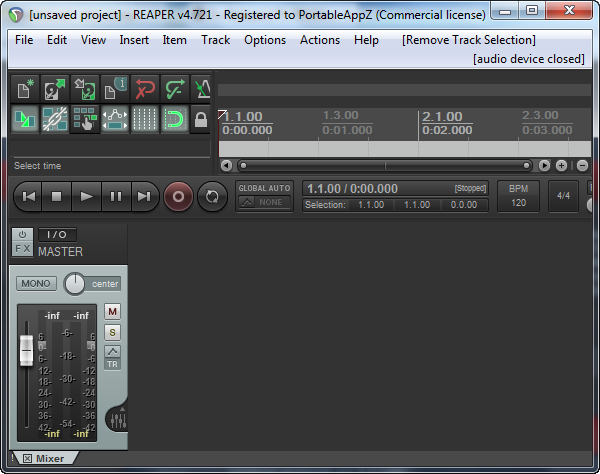Image resolution: width=600 pixels, height=474 pixels.
Task: Toggle MONO on the master track
Action: [x=36, y=284]
